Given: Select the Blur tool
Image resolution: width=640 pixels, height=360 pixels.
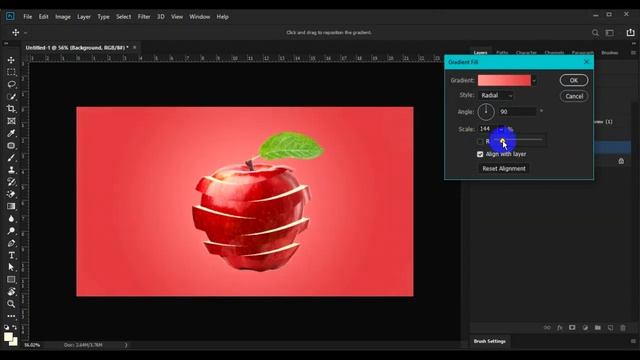Looking at the screenshot, I should coord(11,219).
